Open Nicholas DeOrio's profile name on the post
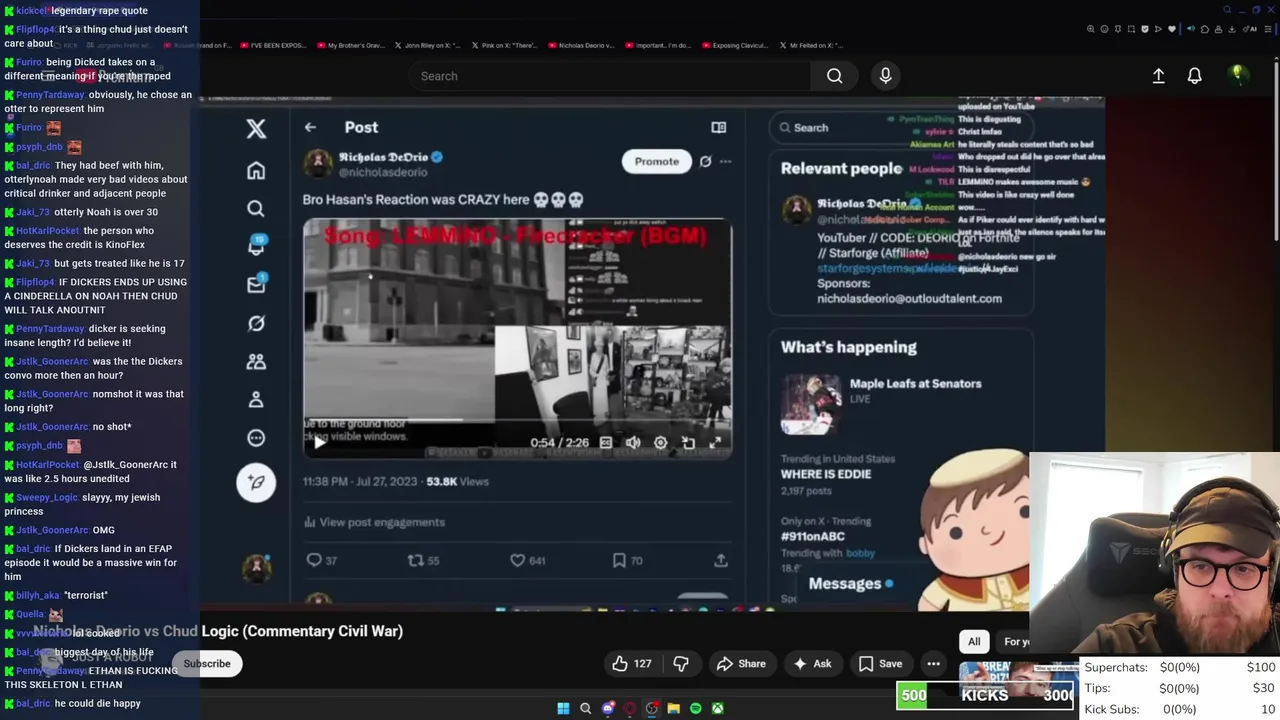1280x720 pixels. 383,157
